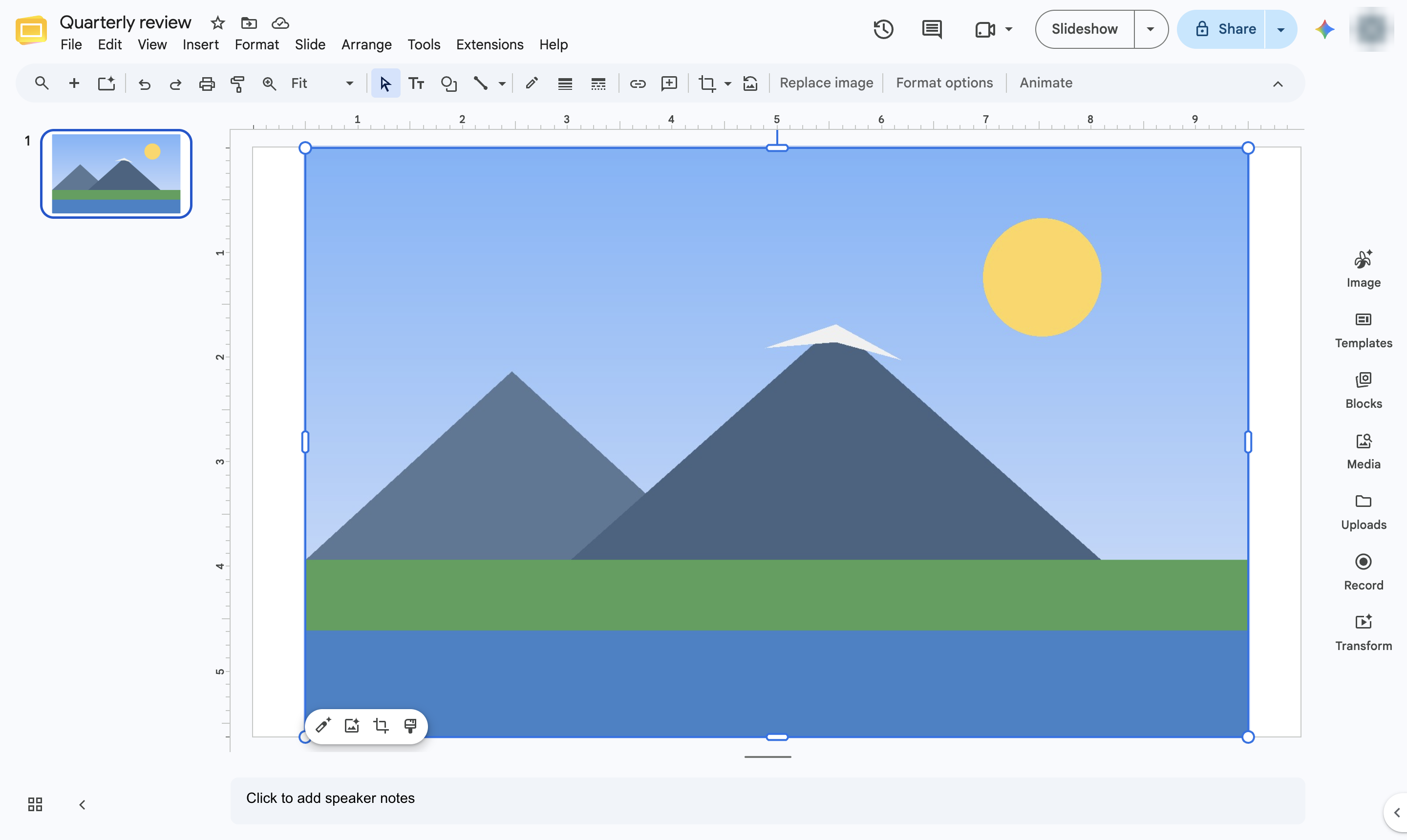1407x840 pixels.
Task: Redo the last action
Action: pos(175,84)
